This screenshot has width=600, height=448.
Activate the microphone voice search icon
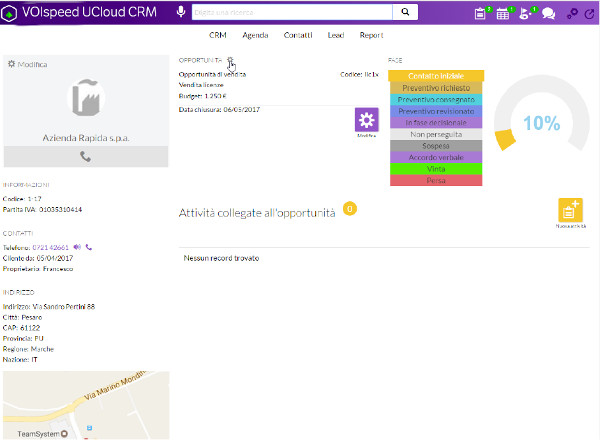[181, 12]
